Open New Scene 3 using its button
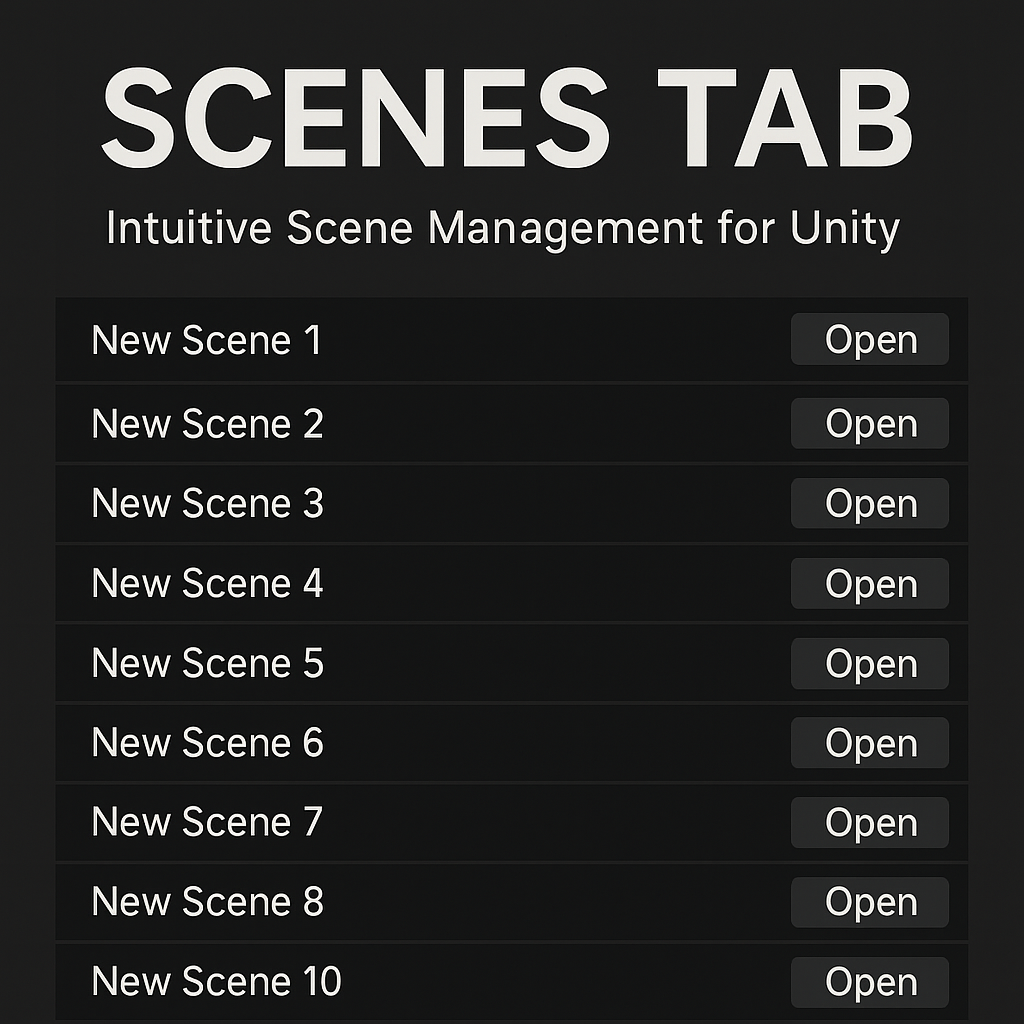The image size is (1024, 1024). pos(869,503)
